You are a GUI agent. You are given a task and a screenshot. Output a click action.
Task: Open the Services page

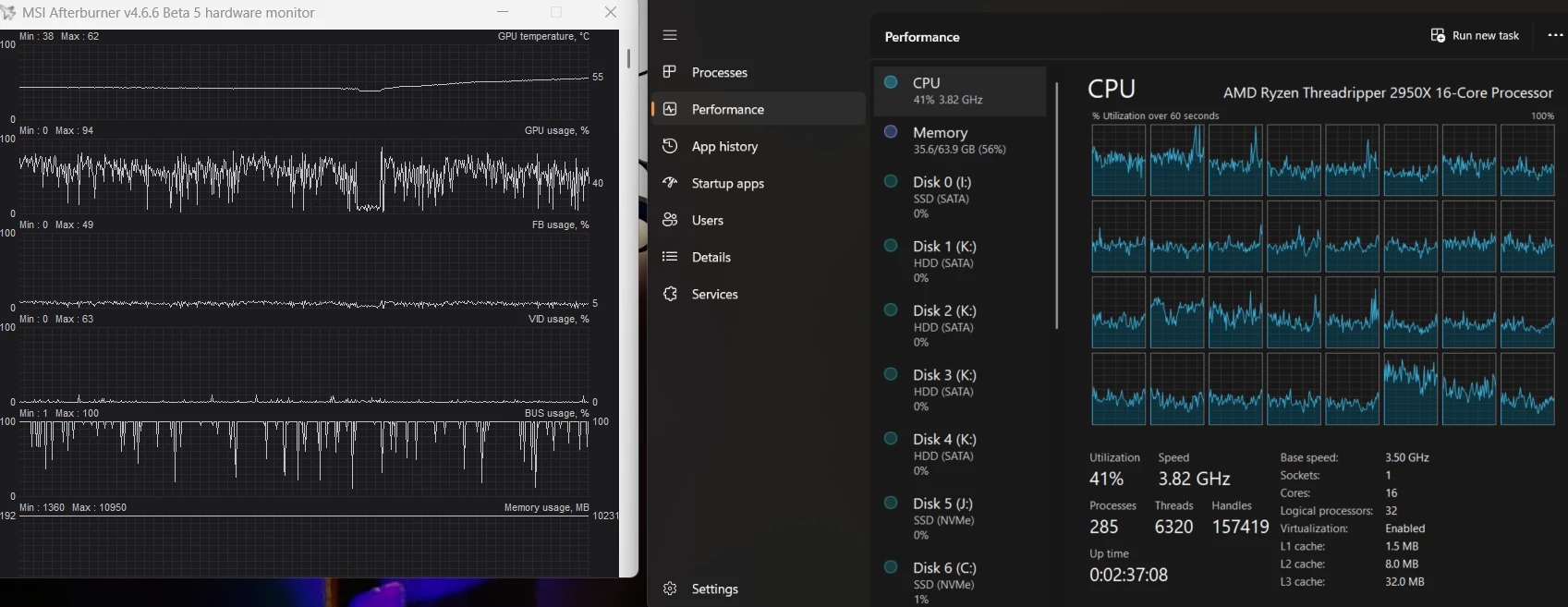pos(758,294)
